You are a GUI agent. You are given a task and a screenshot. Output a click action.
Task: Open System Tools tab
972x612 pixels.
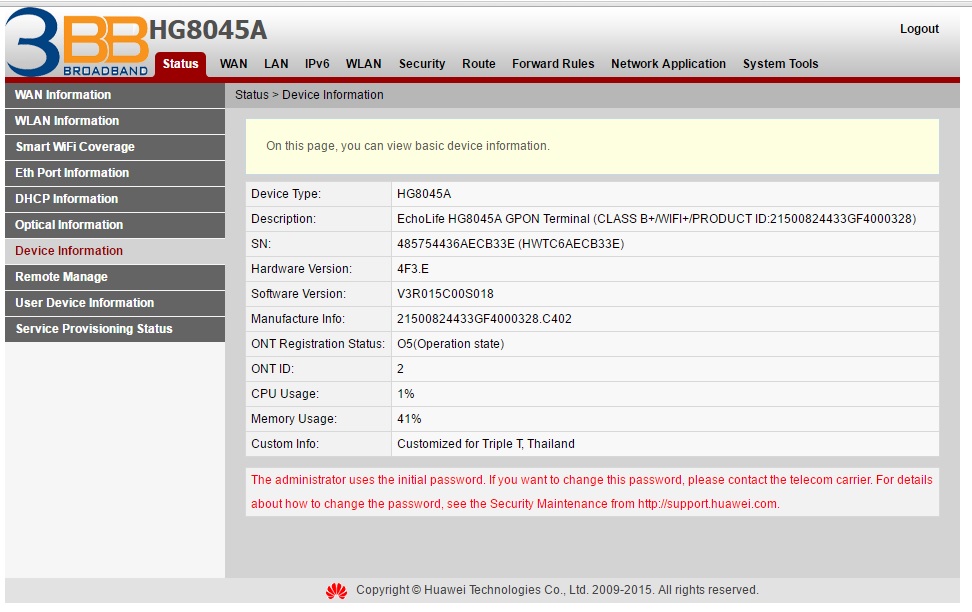tap(780, 64)
